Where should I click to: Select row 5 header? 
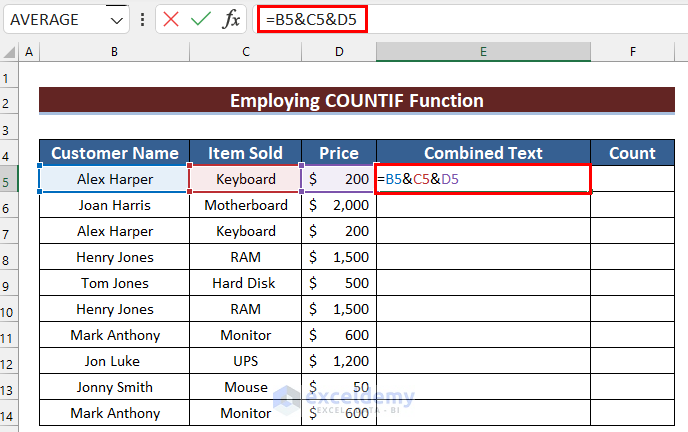[9, 179]
